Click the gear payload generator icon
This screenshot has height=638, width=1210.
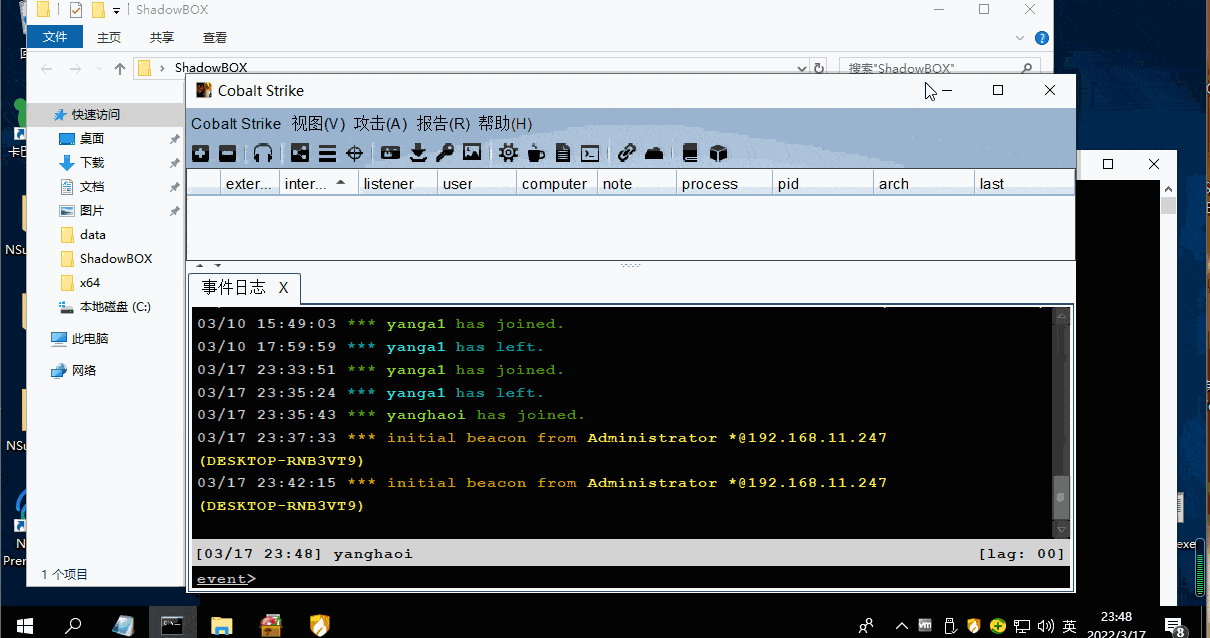pyautogui.click(x=509, y=153)
